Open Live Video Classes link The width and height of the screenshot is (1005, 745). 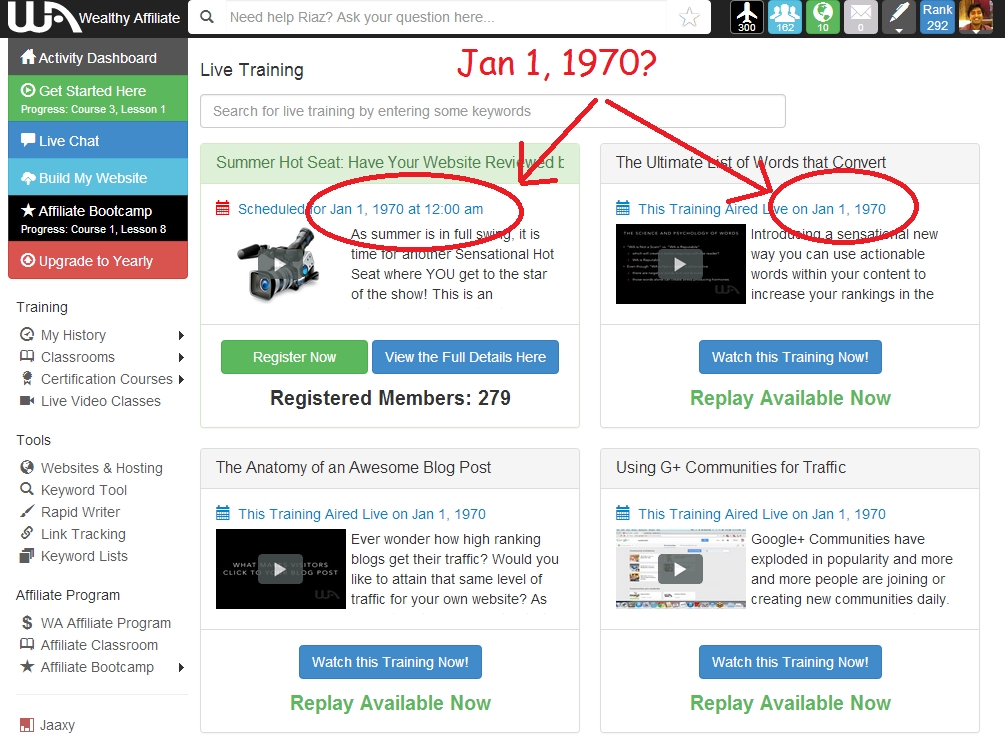tap(101, 401)
